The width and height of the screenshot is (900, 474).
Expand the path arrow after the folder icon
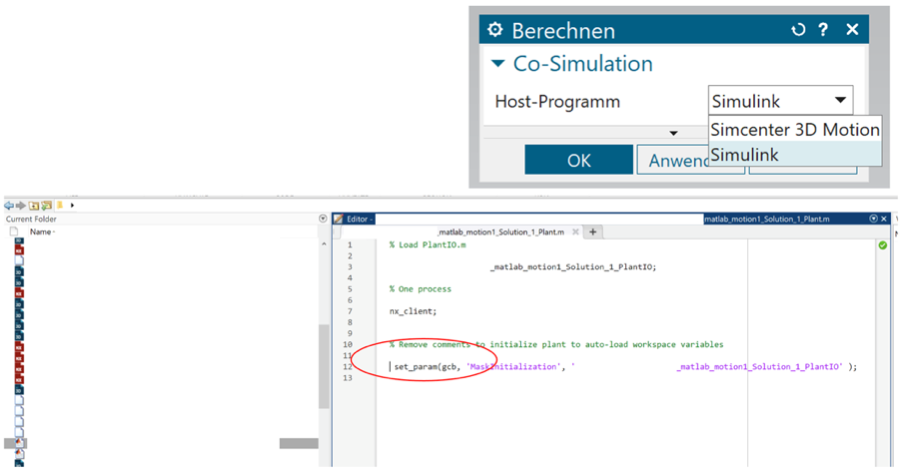pos(72,205)
